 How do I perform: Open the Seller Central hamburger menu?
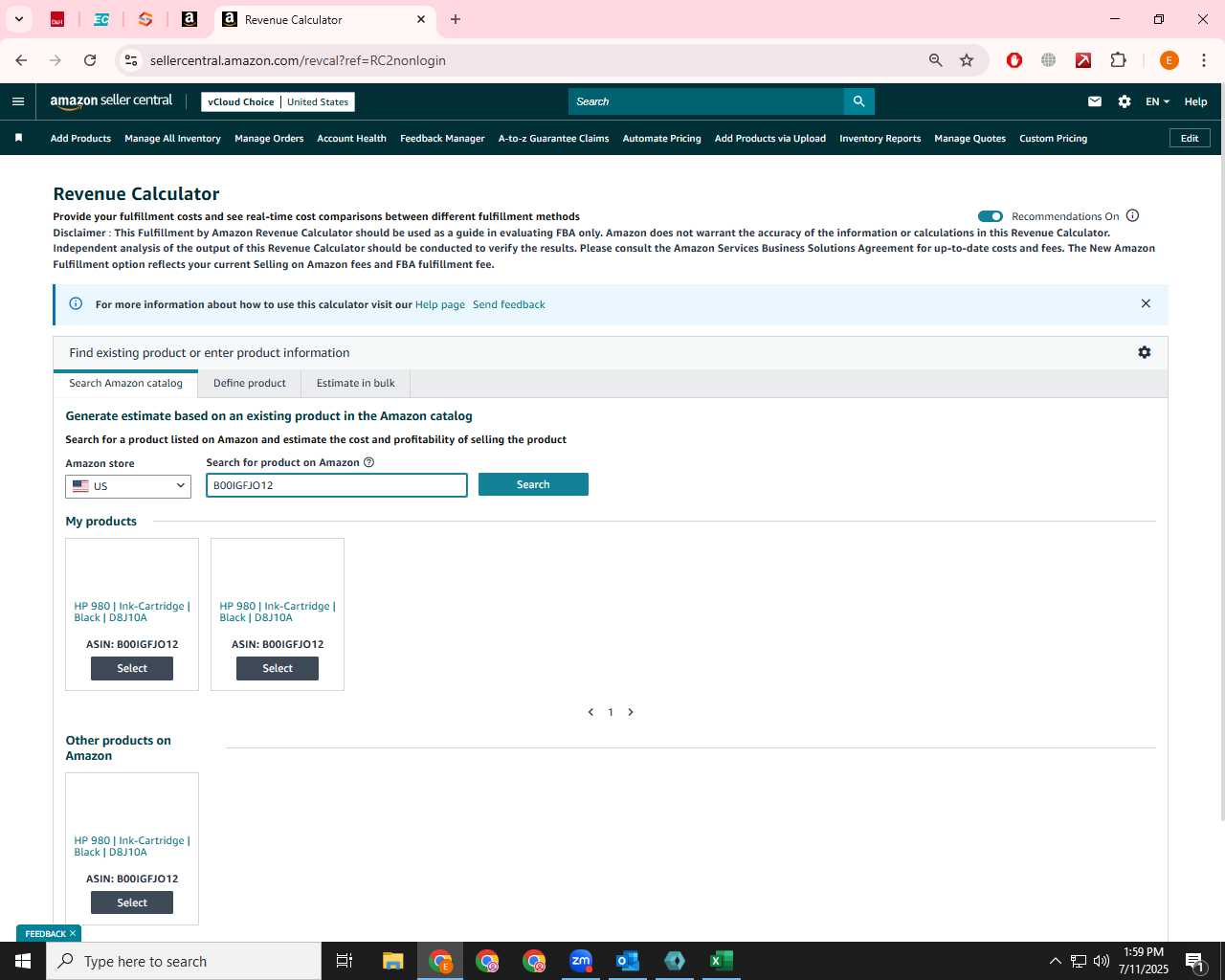click(18, 101)
